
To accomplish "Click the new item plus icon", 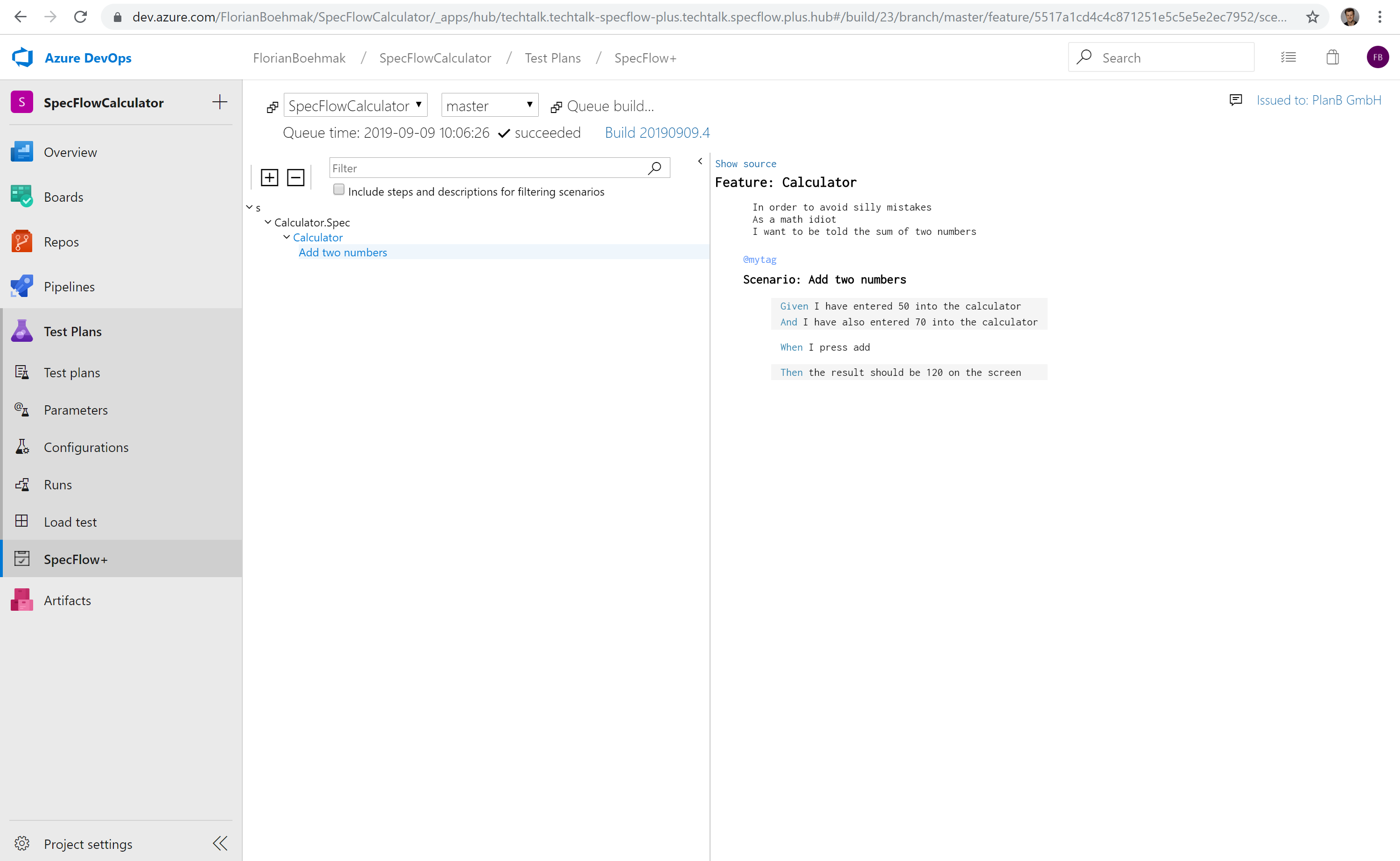I will coord(220,103).
